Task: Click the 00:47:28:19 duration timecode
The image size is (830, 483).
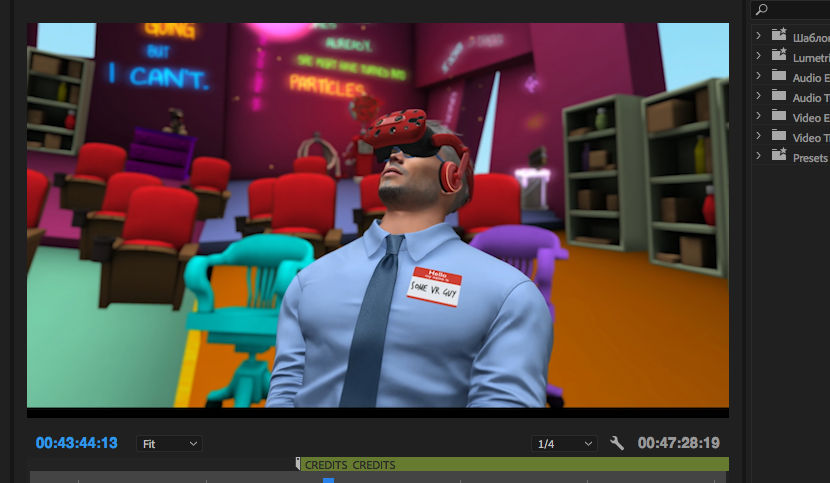Action: coord(679,443)
